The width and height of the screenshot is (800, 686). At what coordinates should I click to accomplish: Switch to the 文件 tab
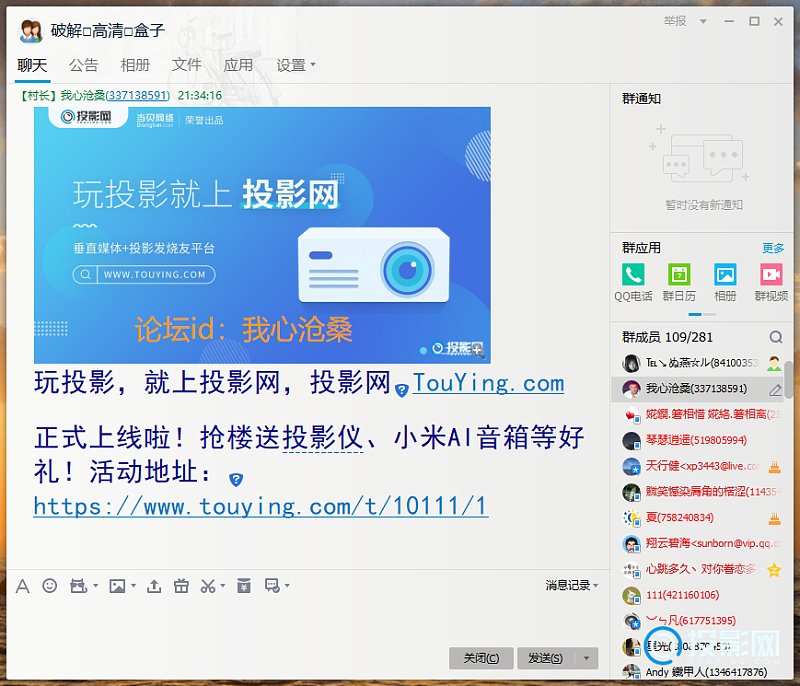(x=187, y=65)
